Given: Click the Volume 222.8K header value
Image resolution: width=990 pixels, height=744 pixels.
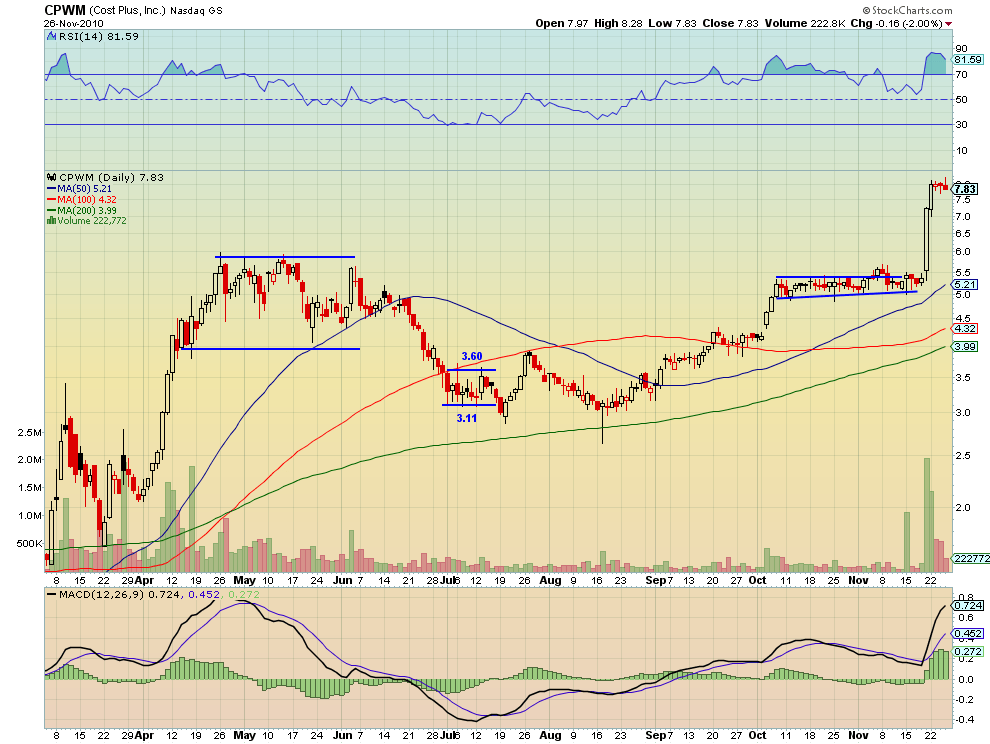Looking at the screenshot, I should pyautogui.click(x=805, y=23).
